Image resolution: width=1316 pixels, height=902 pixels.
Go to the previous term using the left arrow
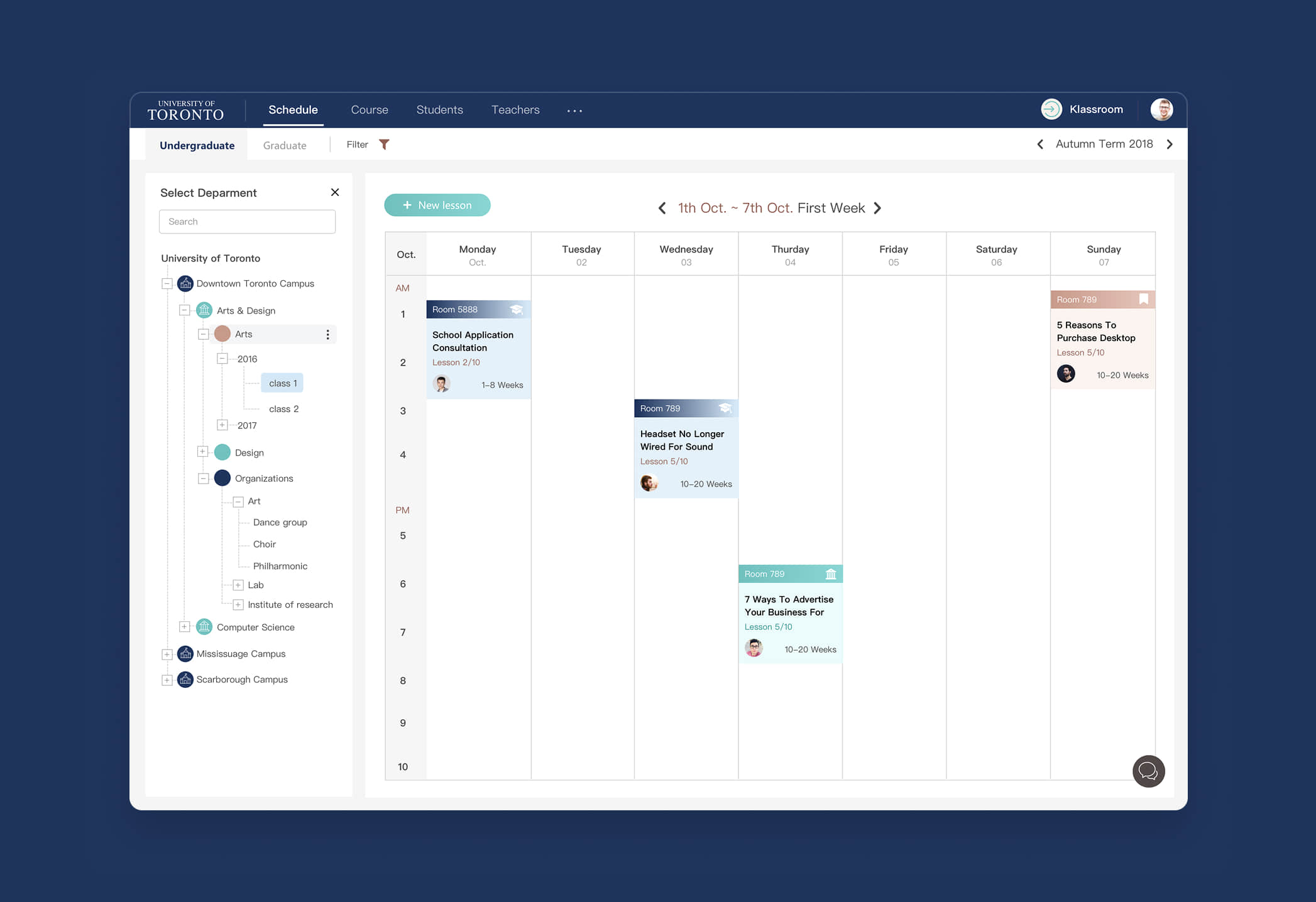[1040, 144]
